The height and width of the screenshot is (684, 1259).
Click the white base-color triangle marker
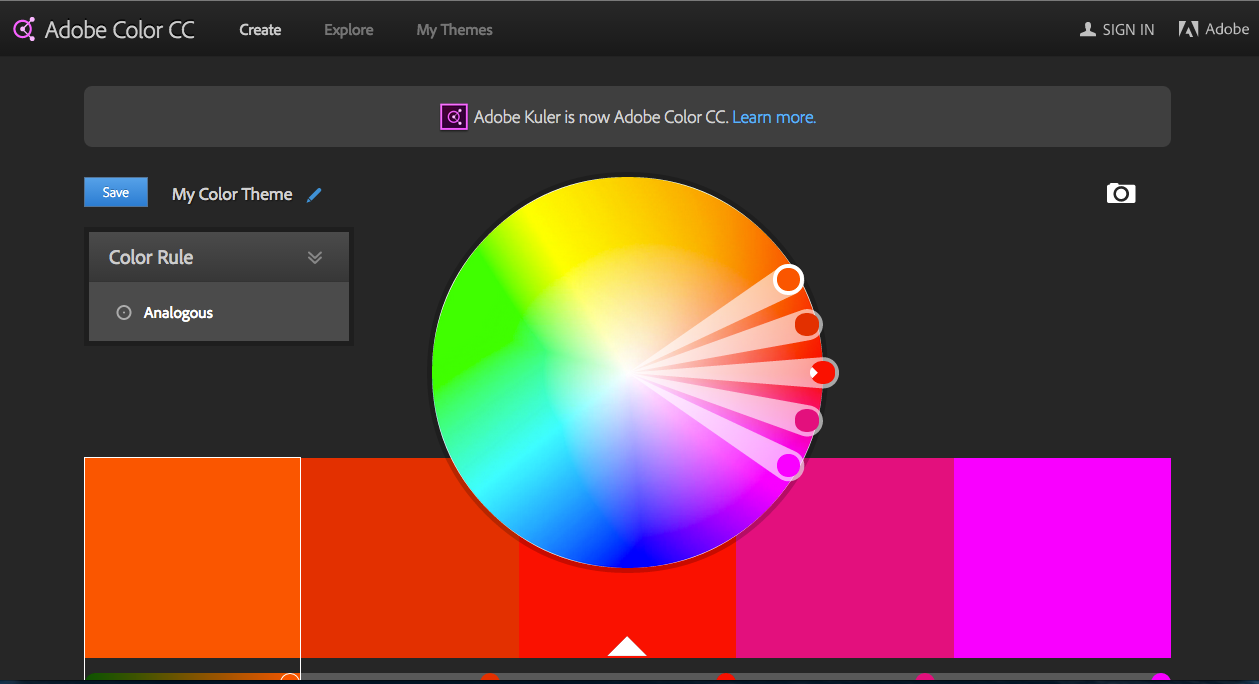(x=627, y=647)
